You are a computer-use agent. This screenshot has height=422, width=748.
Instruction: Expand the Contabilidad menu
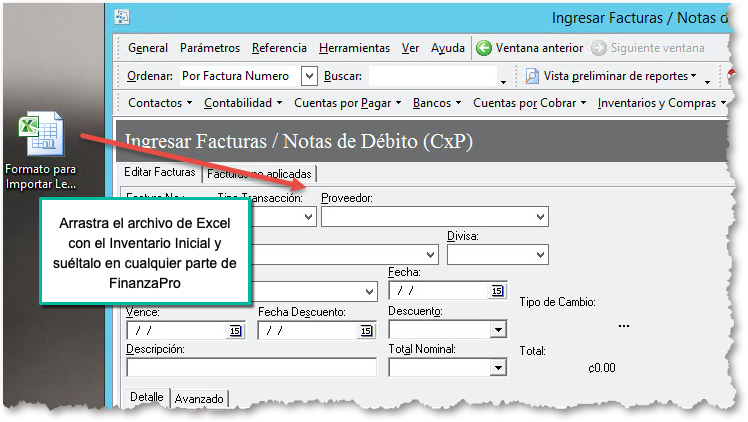tap(243, 103)
